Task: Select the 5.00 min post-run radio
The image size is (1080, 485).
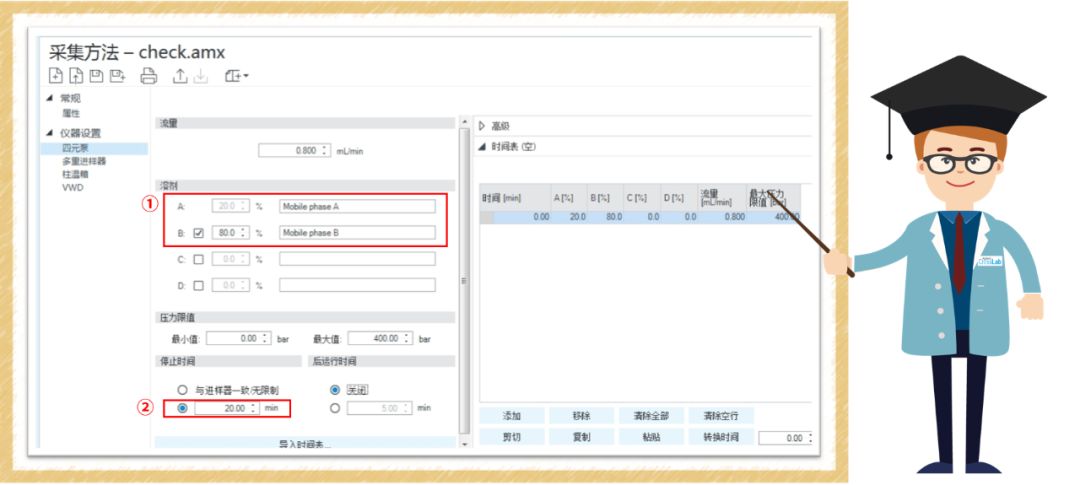Action: [x=335, y=408]
